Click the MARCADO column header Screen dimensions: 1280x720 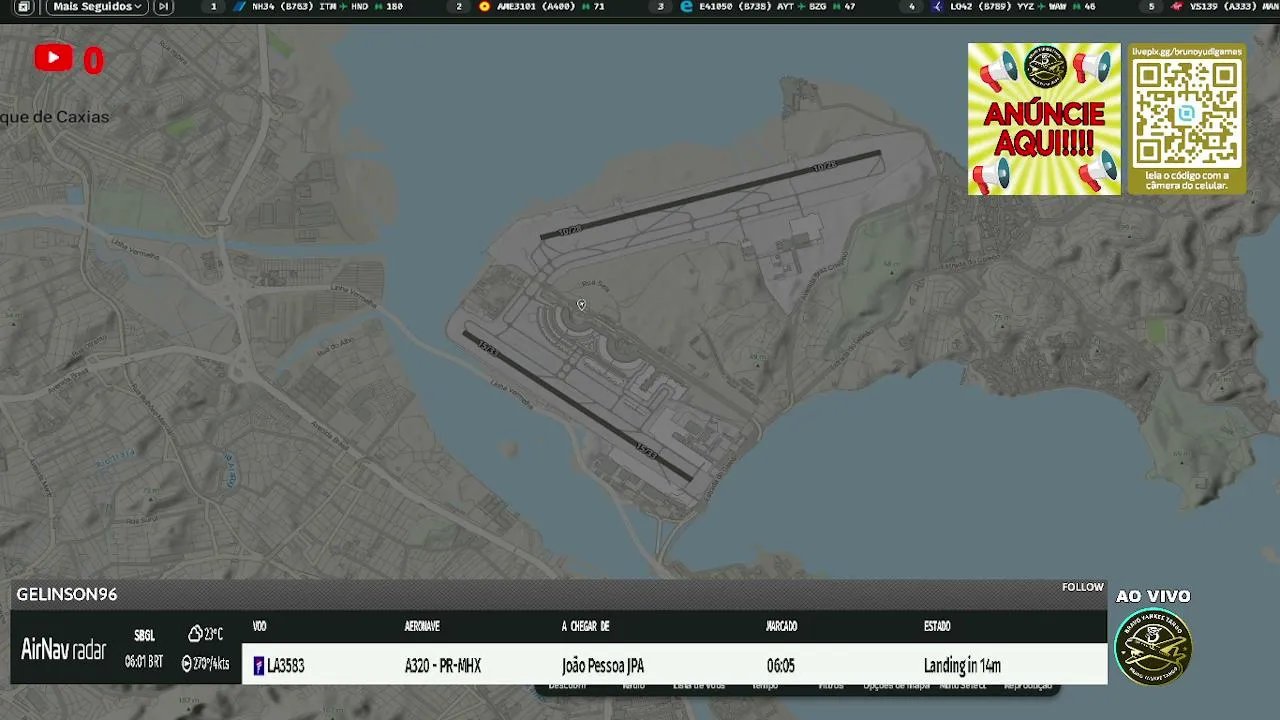click(x=782, y=626)
